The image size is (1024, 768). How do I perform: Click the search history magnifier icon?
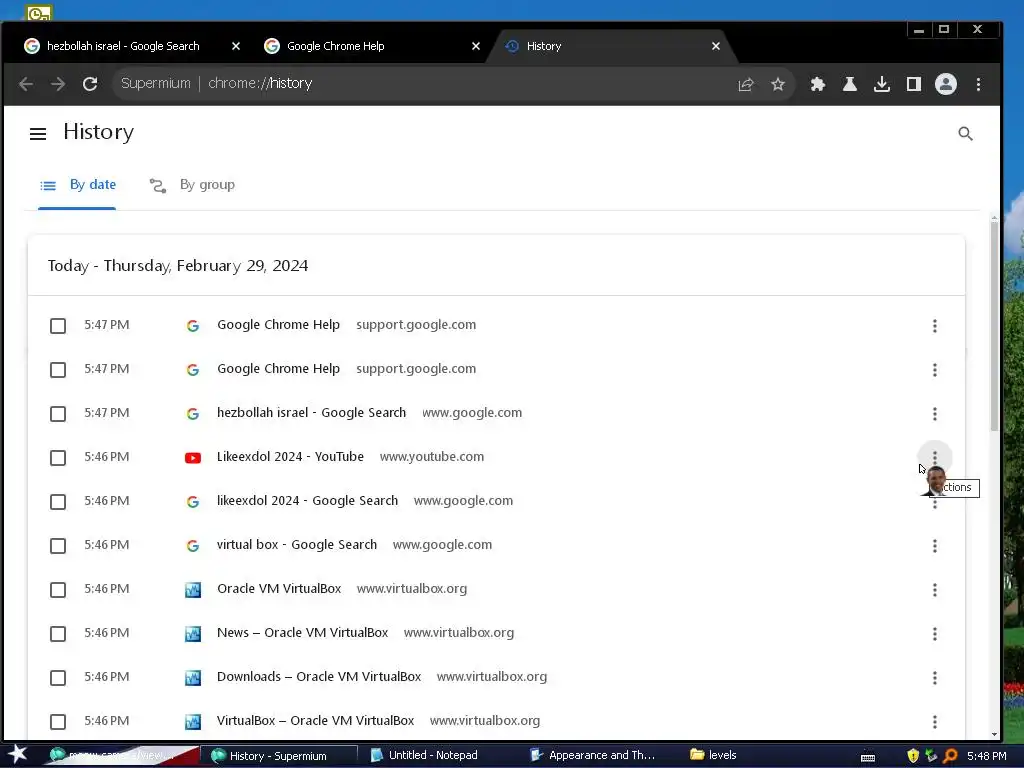[965, 134]
